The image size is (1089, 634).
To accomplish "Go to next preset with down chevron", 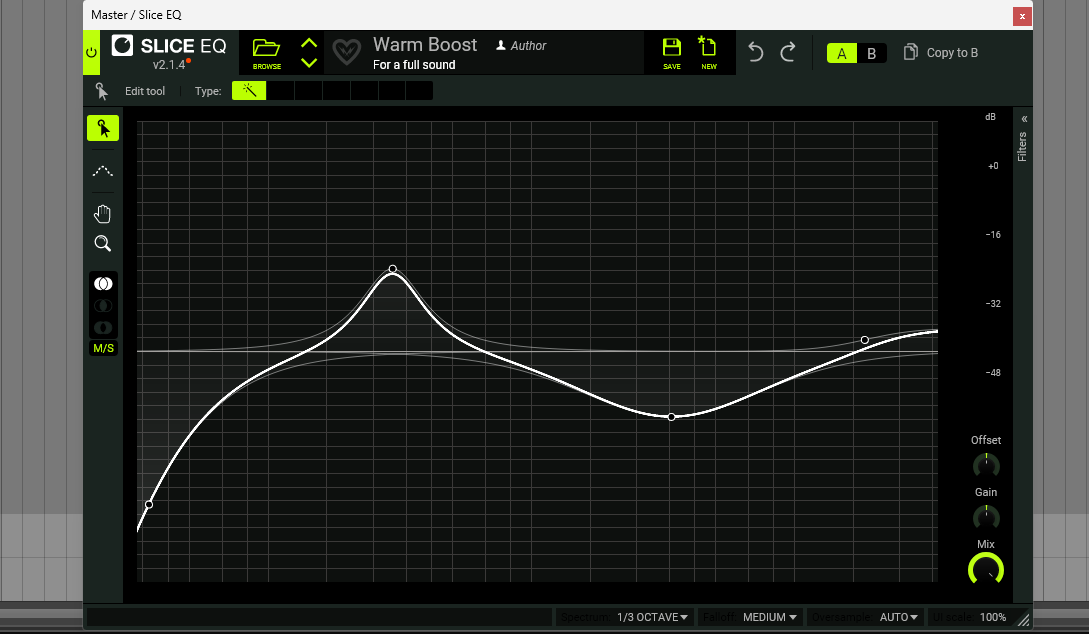I will [309, 62].
